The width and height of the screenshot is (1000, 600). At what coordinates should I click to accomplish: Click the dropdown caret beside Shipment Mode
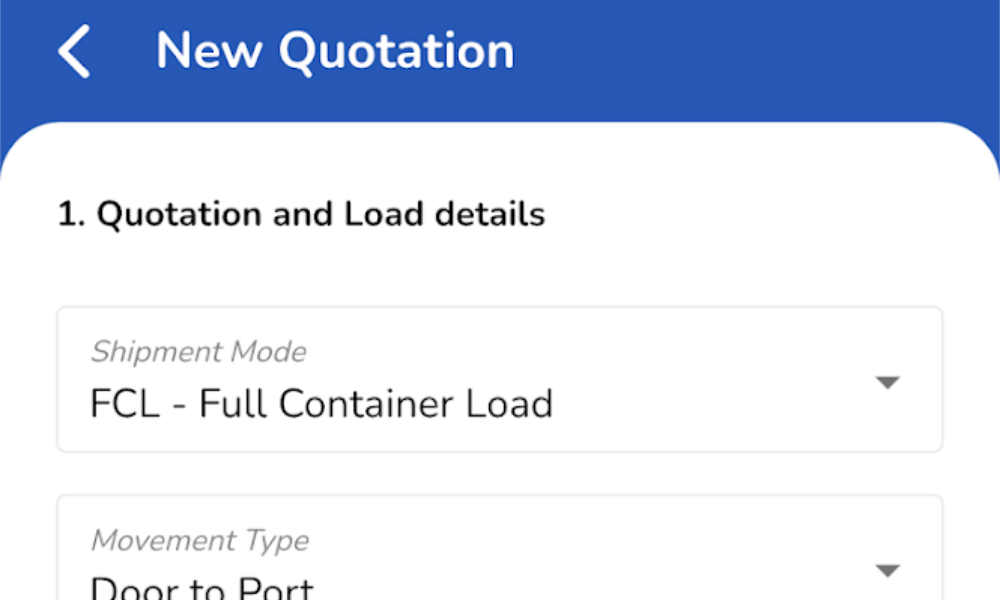tap(888, 381)
